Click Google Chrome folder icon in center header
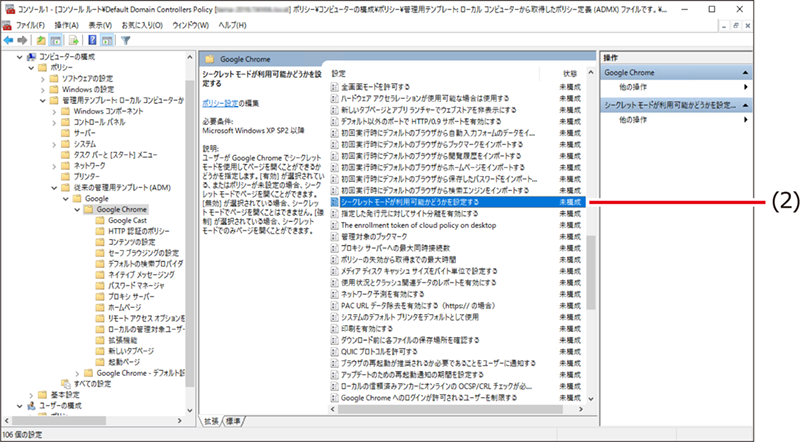The height and width of the screenshot is (442, 803). 209,59
